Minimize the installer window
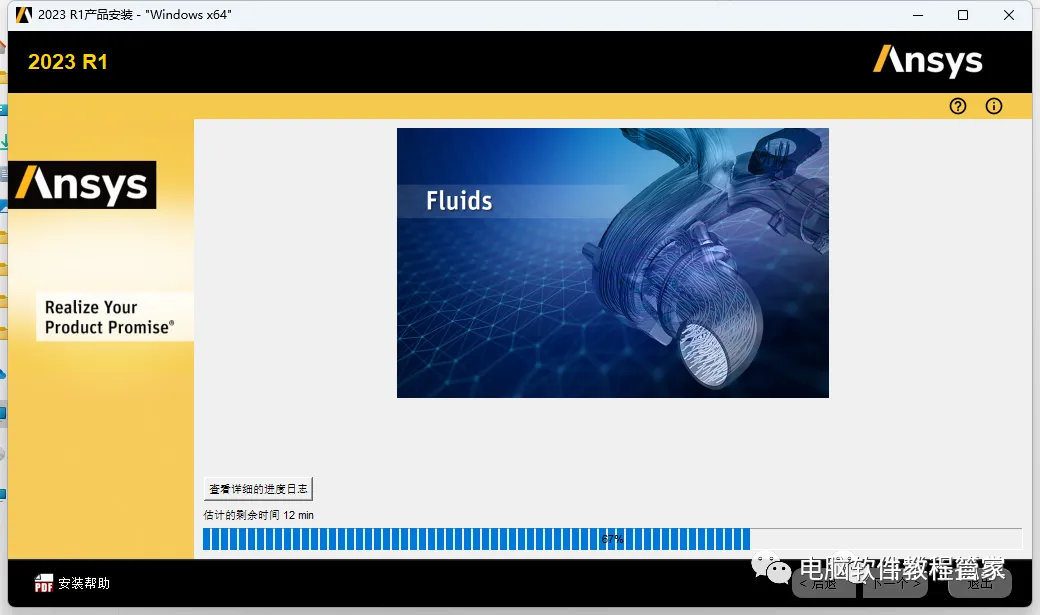The width and height of the screenshot is (1040, 615). [918, 15]
